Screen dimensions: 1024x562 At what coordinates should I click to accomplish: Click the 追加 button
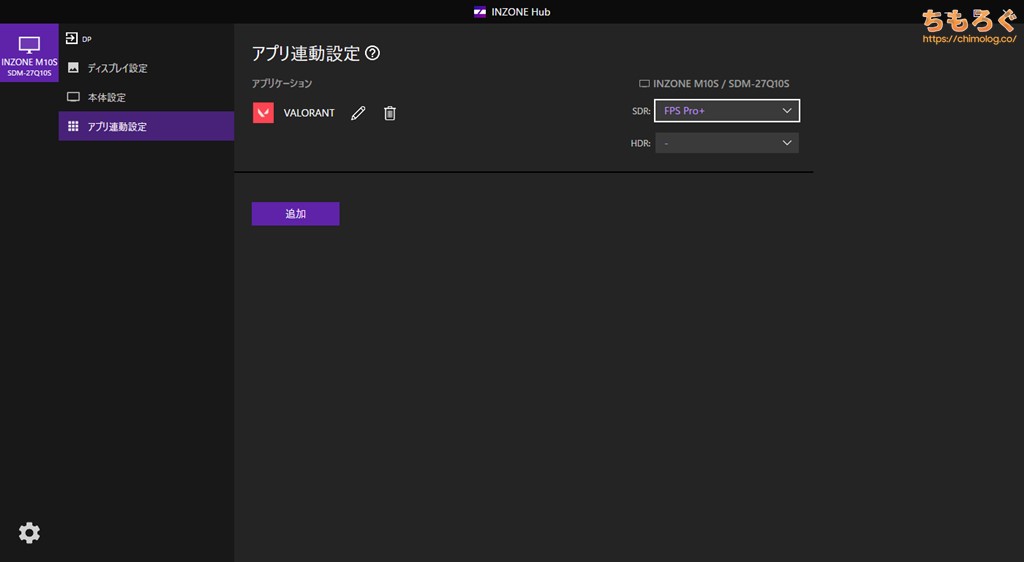click(x=295, y=213)
